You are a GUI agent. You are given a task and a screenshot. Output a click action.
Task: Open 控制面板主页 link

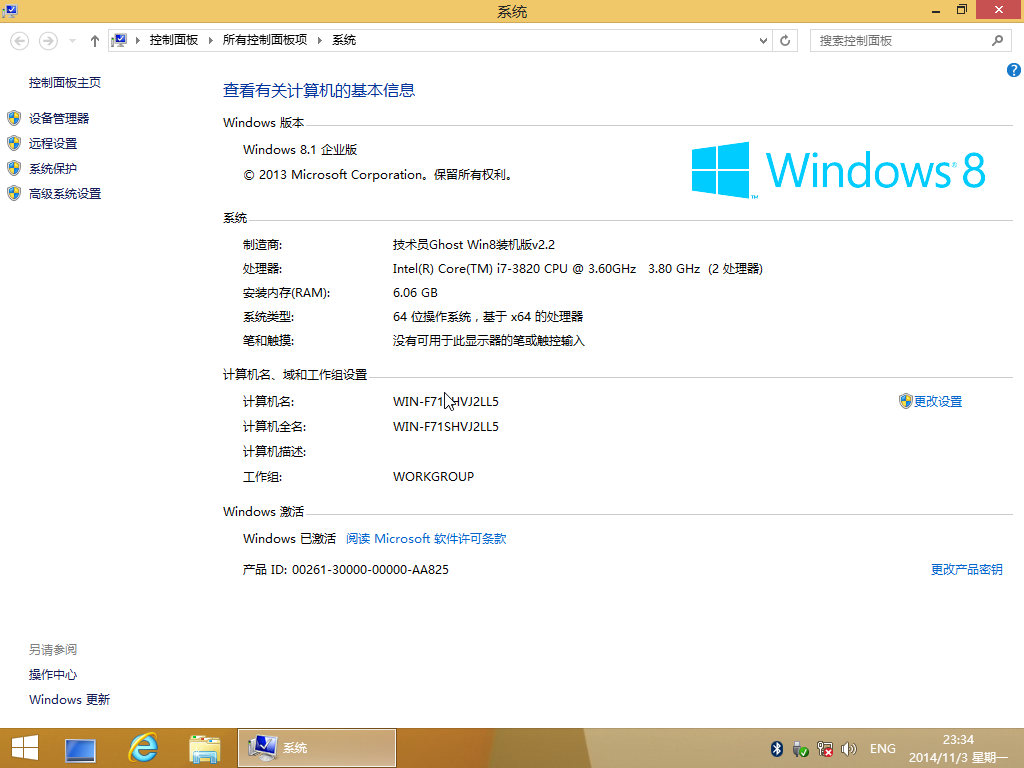pyautogui.click(x=65, y=83)
